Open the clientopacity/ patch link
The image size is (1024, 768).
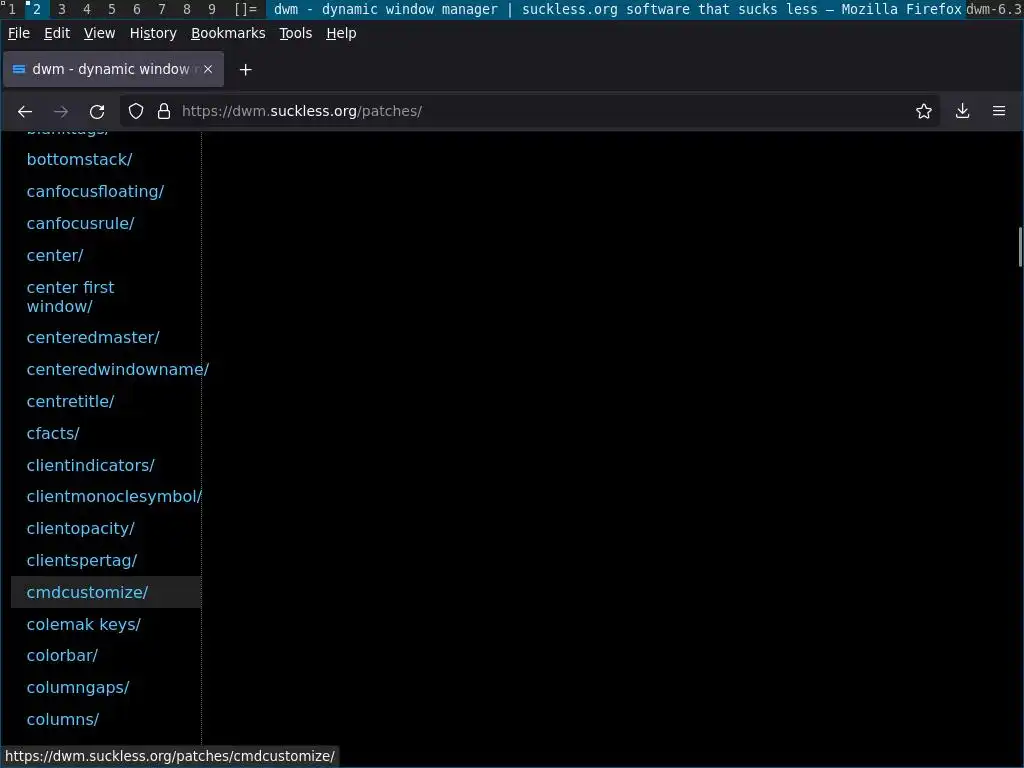click(80, 529)
